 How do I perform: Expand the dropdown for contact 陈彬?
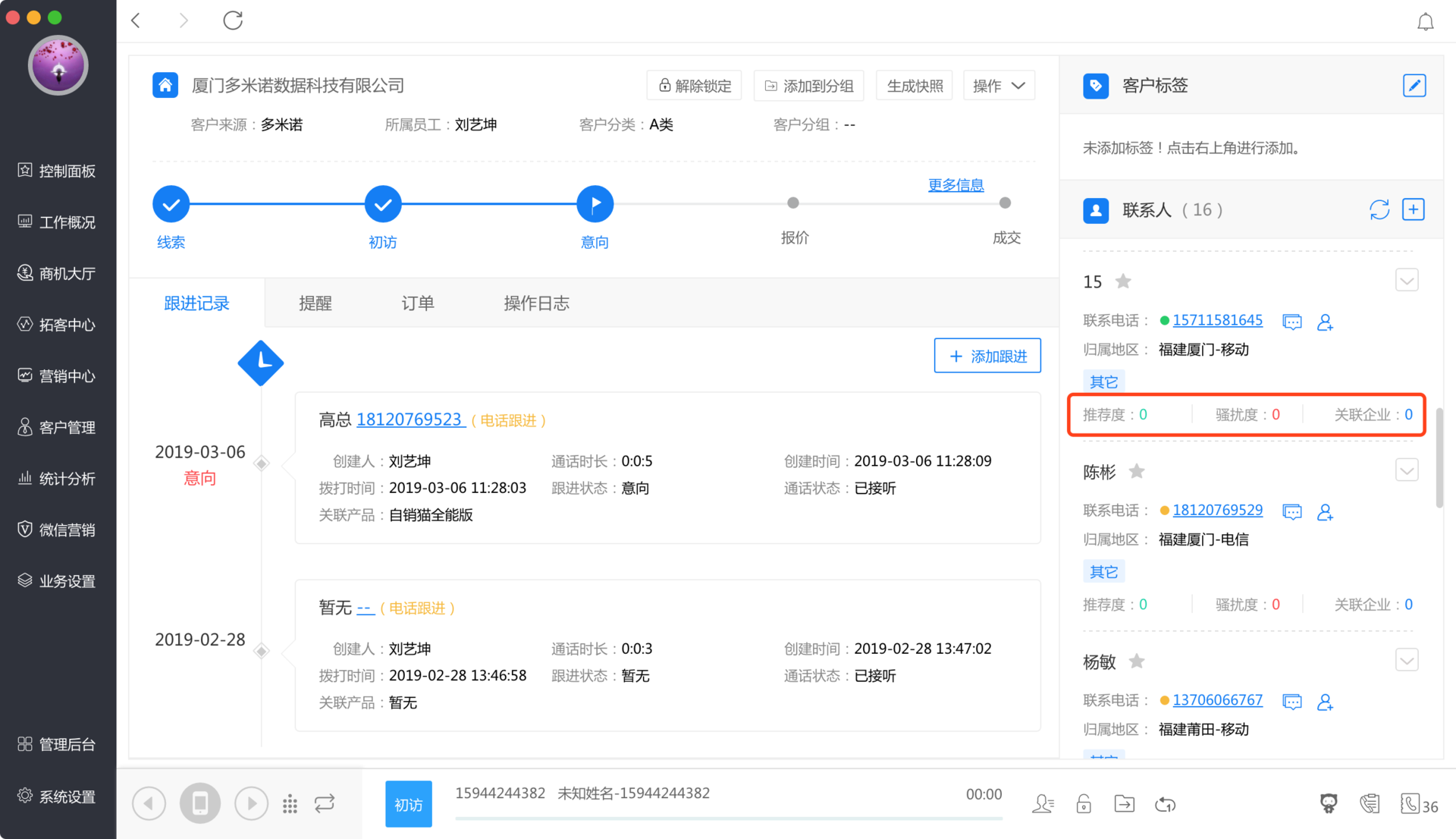(x=1407, y=470)
